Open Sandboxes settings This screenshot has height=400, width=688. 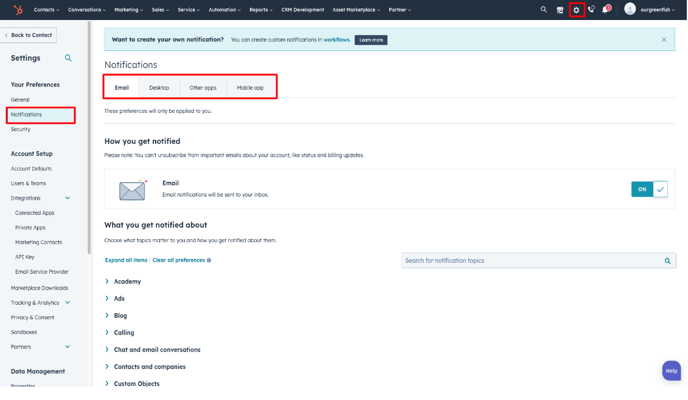pos(24,332)
